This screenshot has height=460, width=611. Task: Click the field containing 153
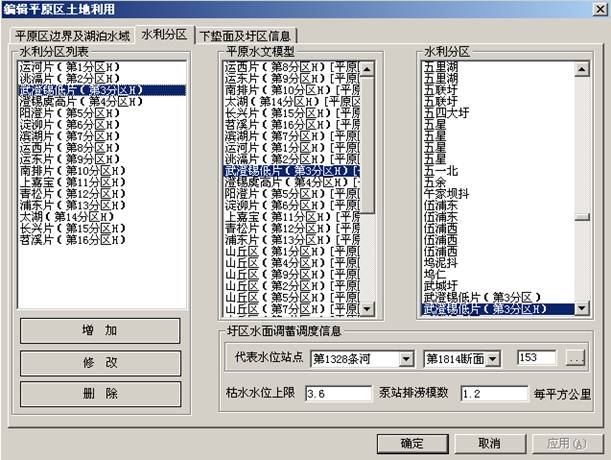coord(538,359)
